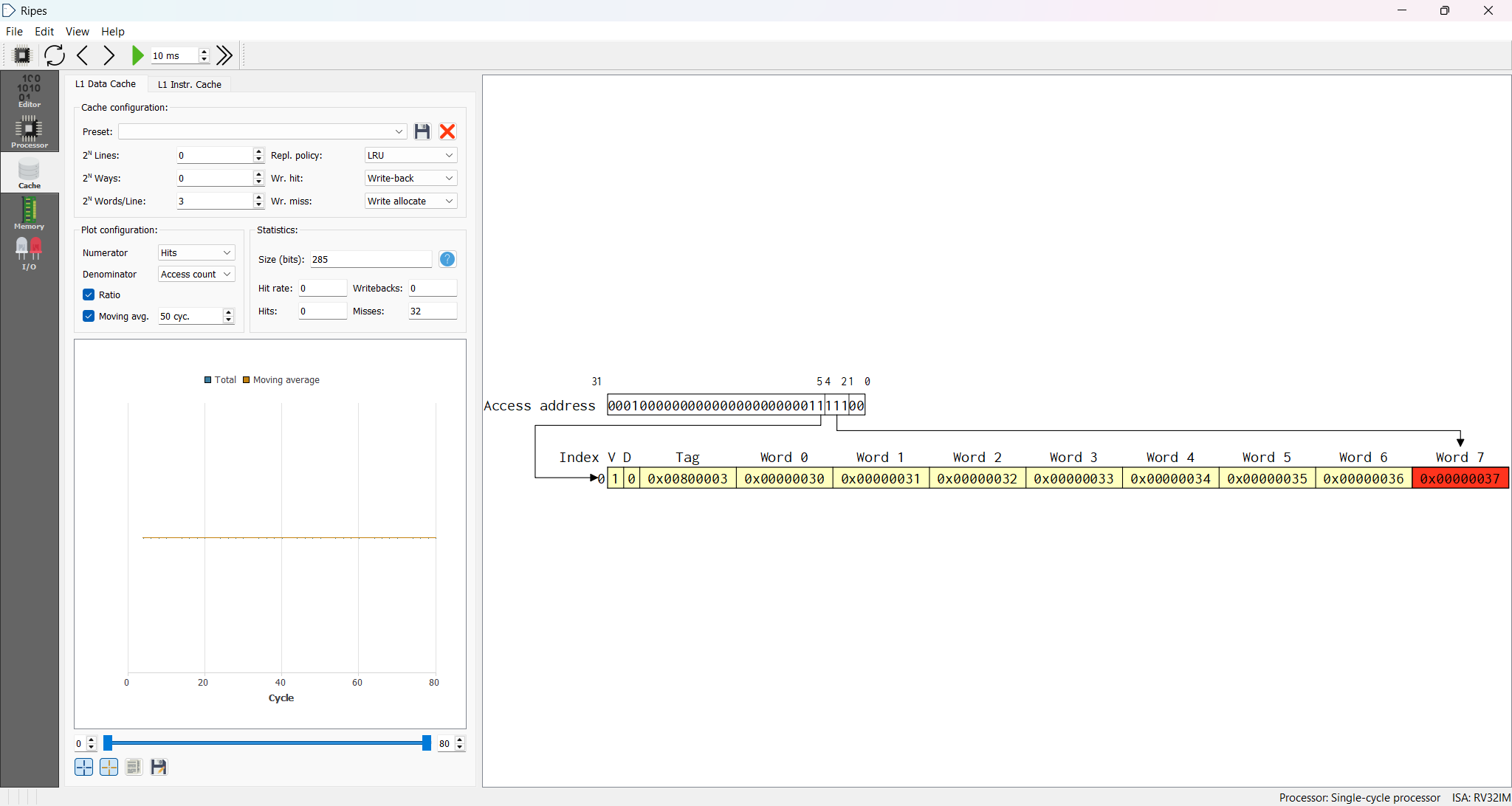This screenshot has width=1512, height=806.
Task: Open the View menu
Action: click(x=77, y=32)
